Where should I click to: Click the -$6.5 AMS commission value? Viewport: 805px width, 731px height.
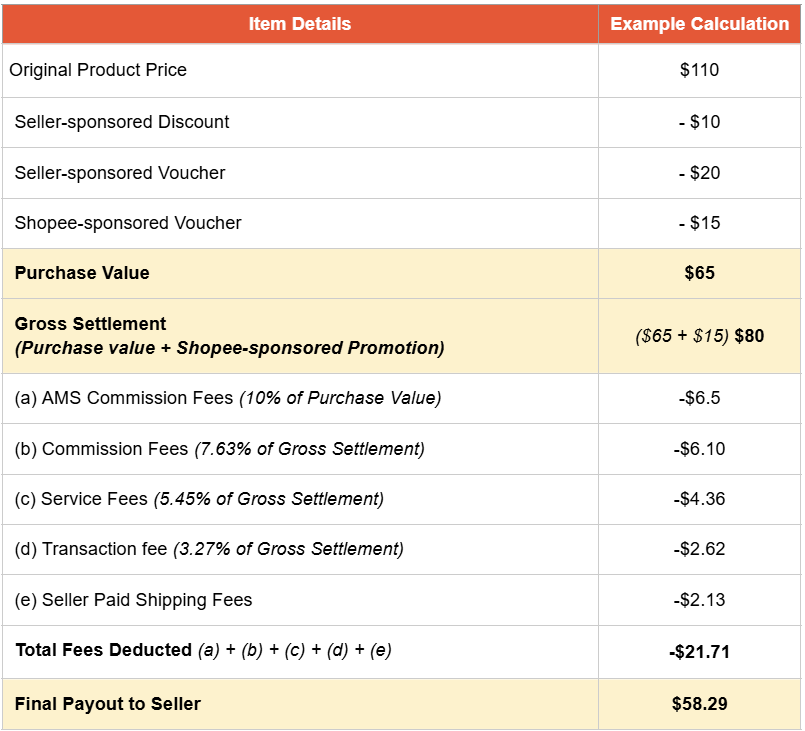(699, 398)
